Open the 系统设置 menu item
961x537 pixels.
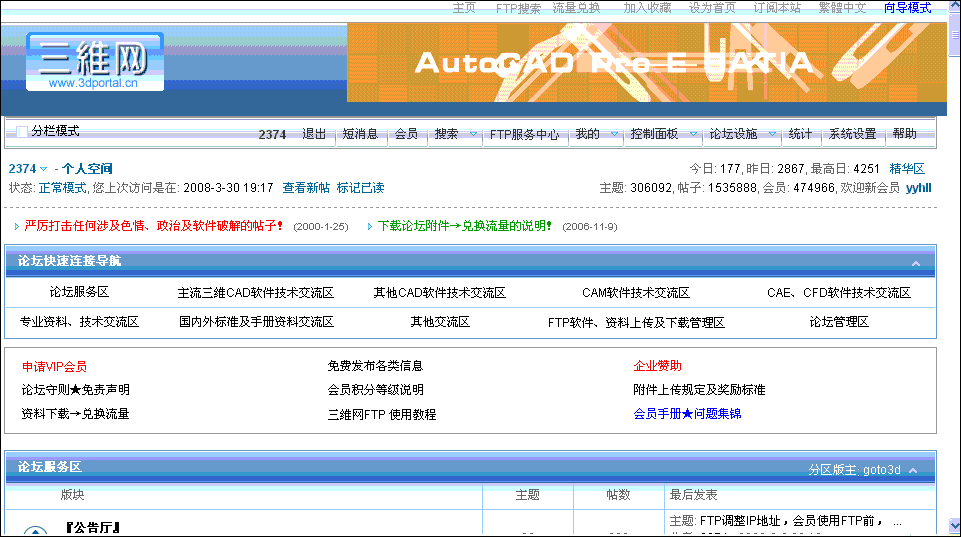pos(853,134)
